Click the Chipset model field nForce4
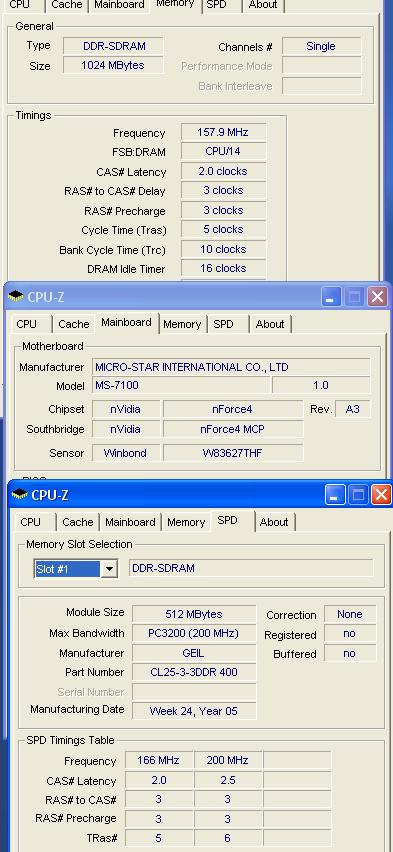This screenshot has width=393, height=852. pyautogui.click(x=233, y=409)
